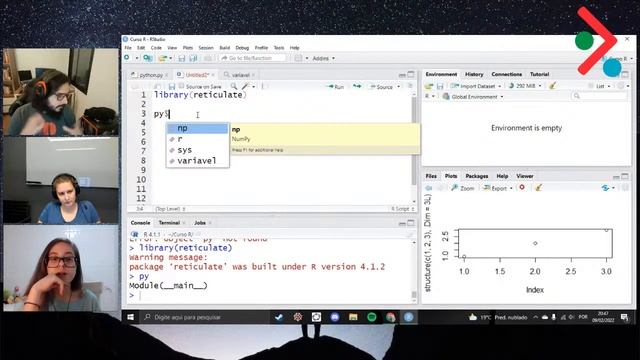Click the code tools magic wand icon
Screen dimensions: 640x360
tap(245, 86)
